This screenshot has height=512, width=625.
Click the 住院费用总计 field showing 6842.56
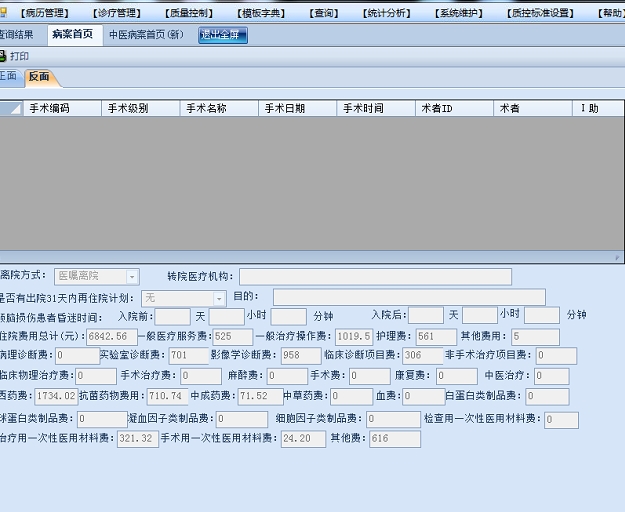pyautogui.click(x=112, y=337)
